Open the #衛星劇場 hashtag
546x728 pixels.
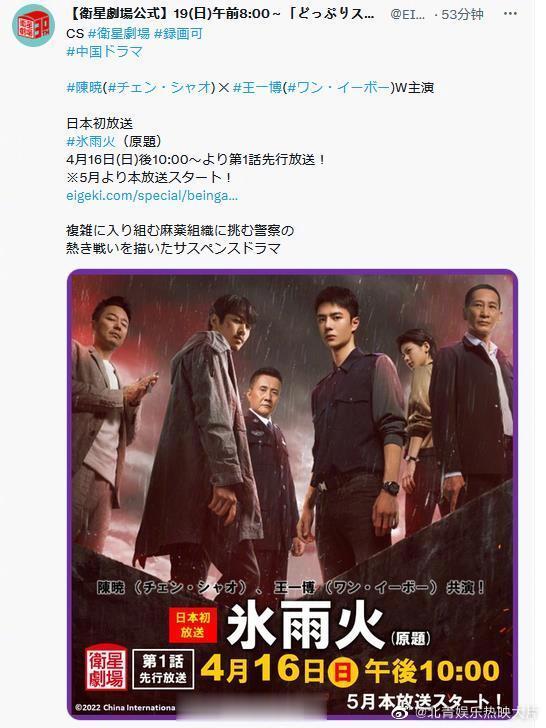[119, 33]
